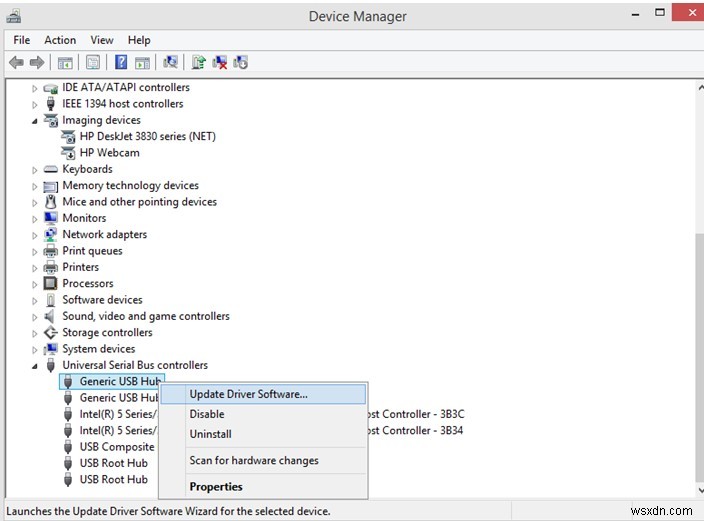The image size is (704, 521).
Task: Click the Update Driver Software toolbar icon
Action: click(x=198, y=62)
